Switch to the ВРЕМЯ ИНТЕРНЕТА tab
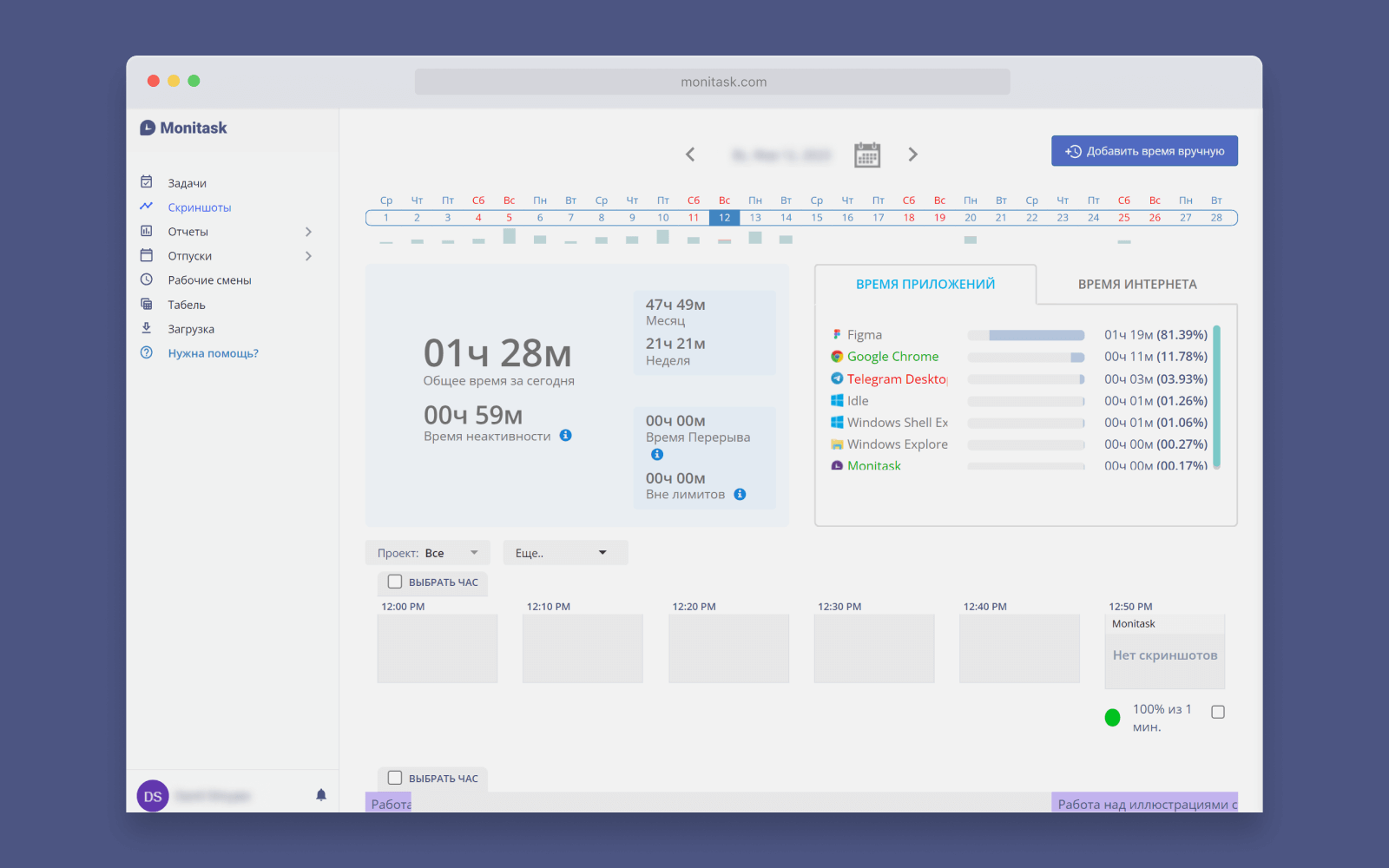Screen dimensions: 1389x868 (x=1136, y=285)
